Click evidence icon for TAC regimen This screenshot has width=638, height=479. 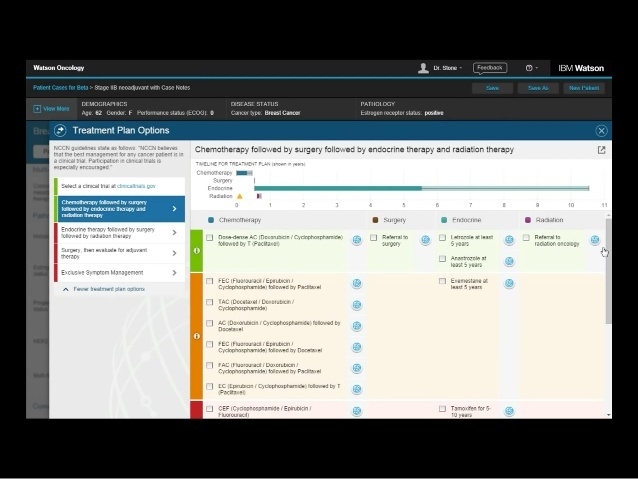pos(357,305)
